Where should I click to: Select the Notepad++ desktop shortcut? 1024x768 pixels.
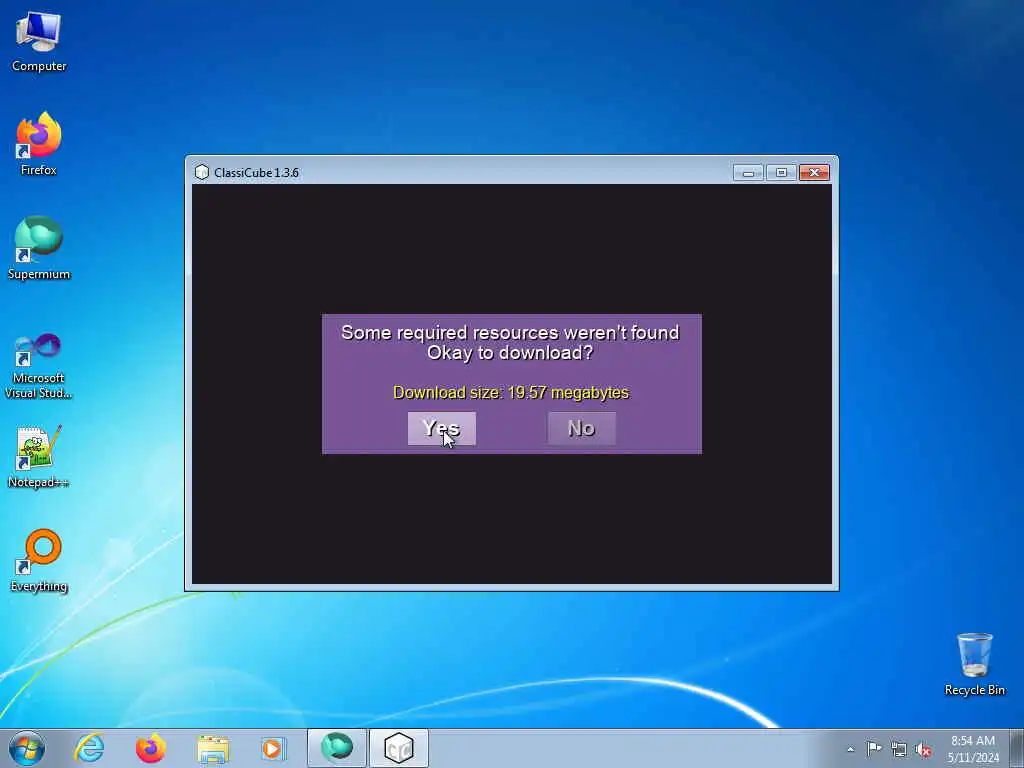point(39,457)
